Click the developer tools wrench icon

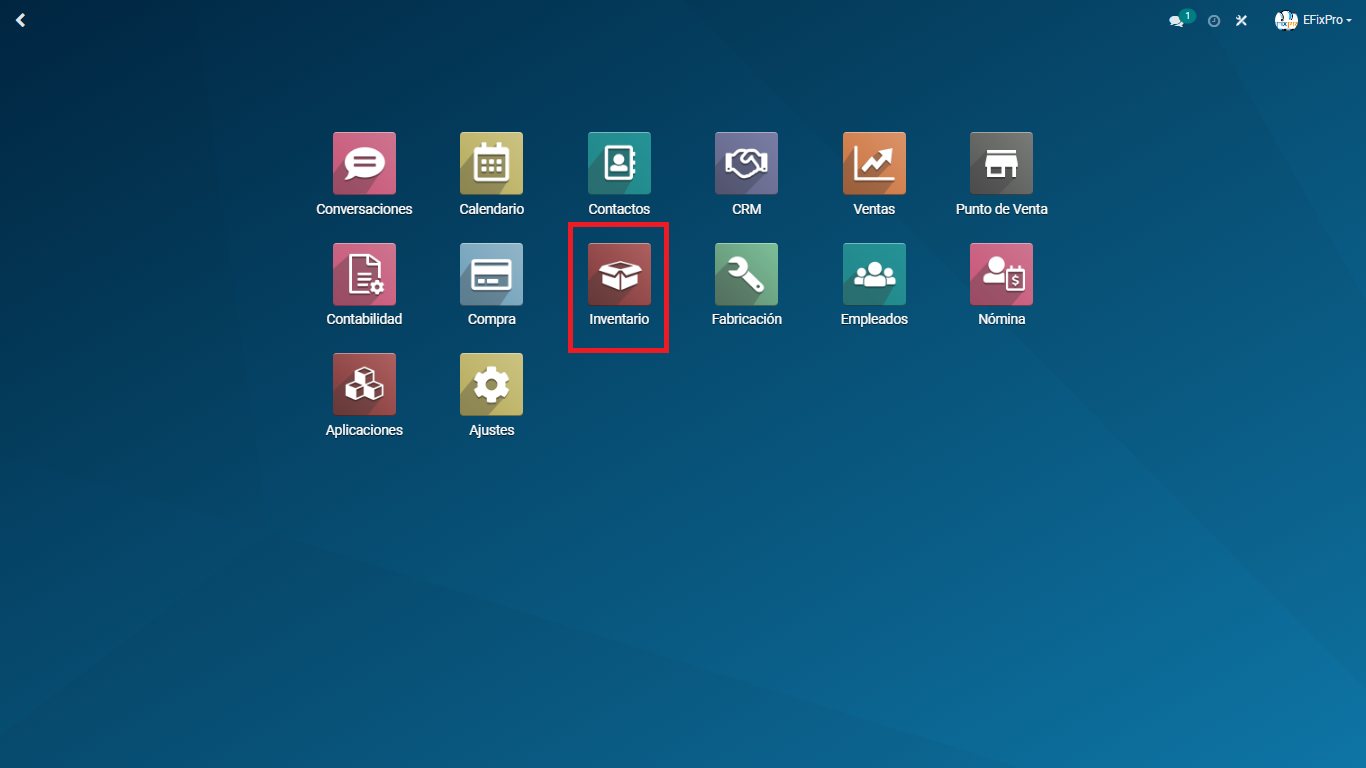1241,21
